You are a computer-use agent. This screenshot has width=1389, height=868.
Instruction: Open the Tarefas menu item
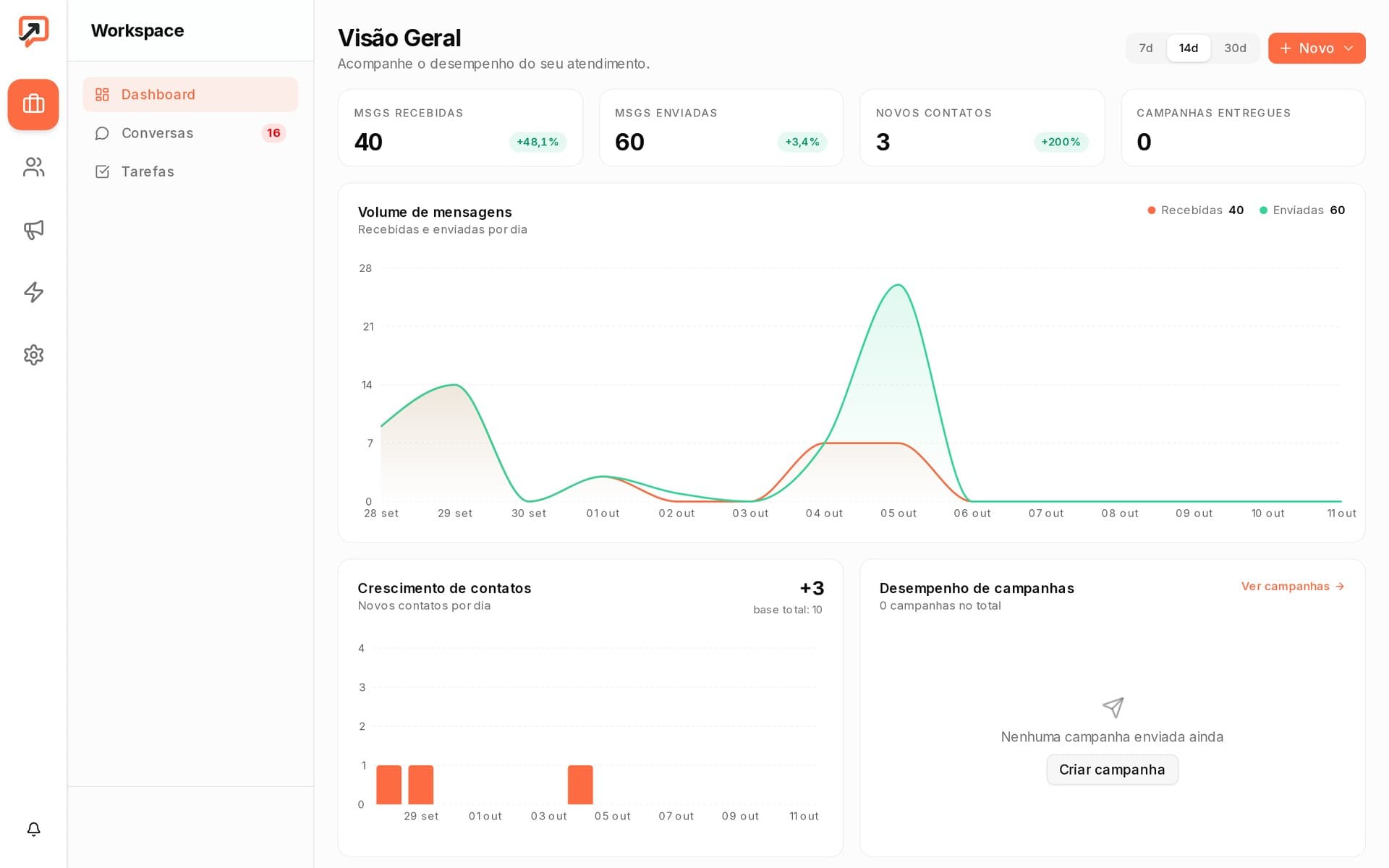[190, 171]
